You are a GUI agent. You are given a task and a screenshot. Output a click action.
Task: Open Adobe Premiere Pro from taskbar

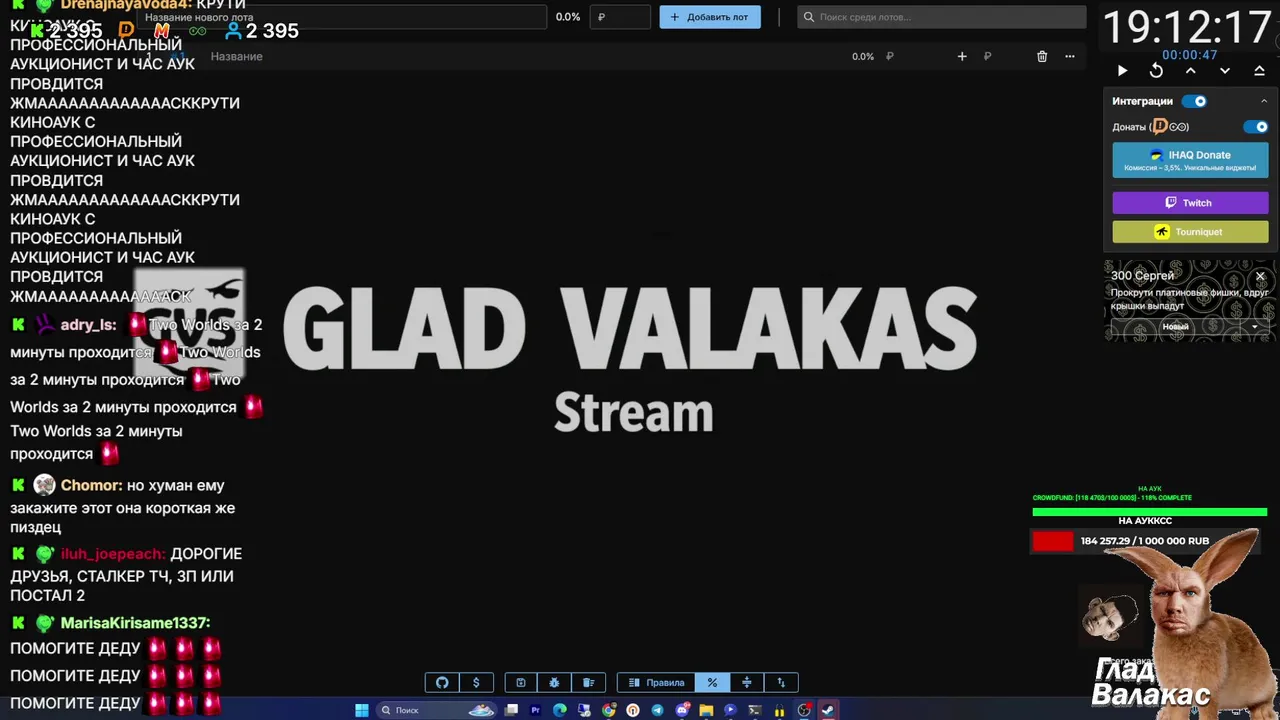(535, 710)
